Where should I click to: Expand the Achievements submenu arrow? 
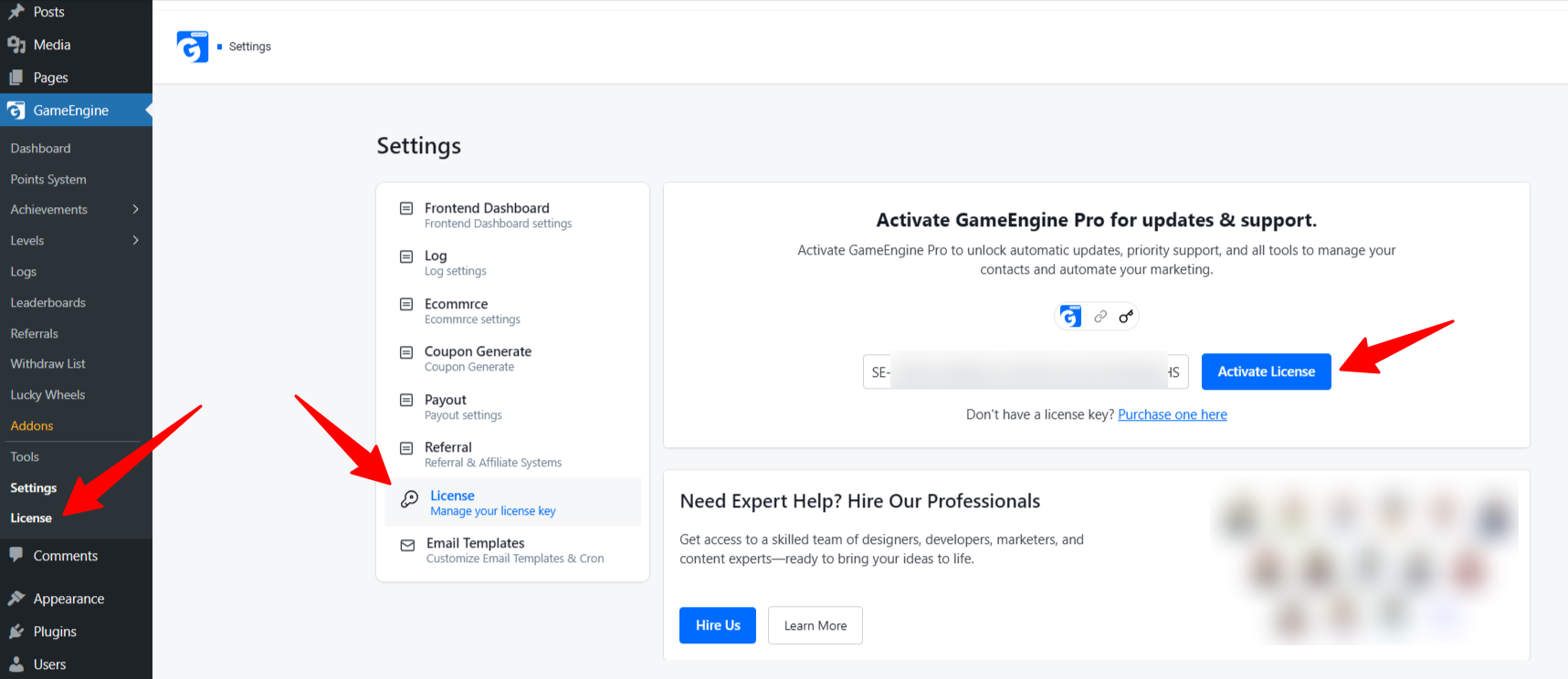point(136,210)
